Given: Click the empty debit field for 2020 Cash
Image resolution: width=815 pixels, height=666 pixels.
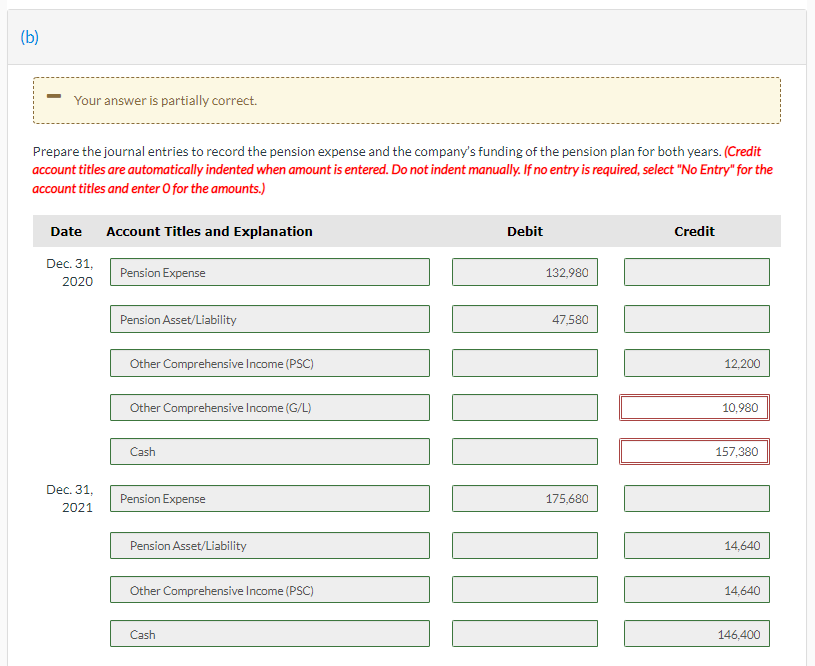Looking at the screenshot, I should click(525, 451).
